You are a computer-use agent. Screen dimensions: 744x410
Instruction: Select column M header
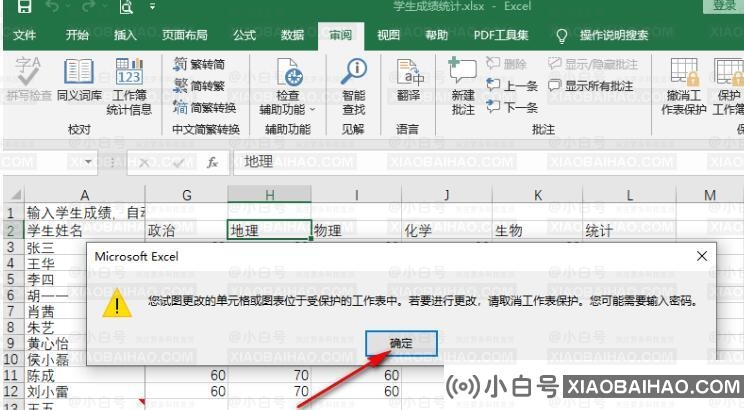710,195
